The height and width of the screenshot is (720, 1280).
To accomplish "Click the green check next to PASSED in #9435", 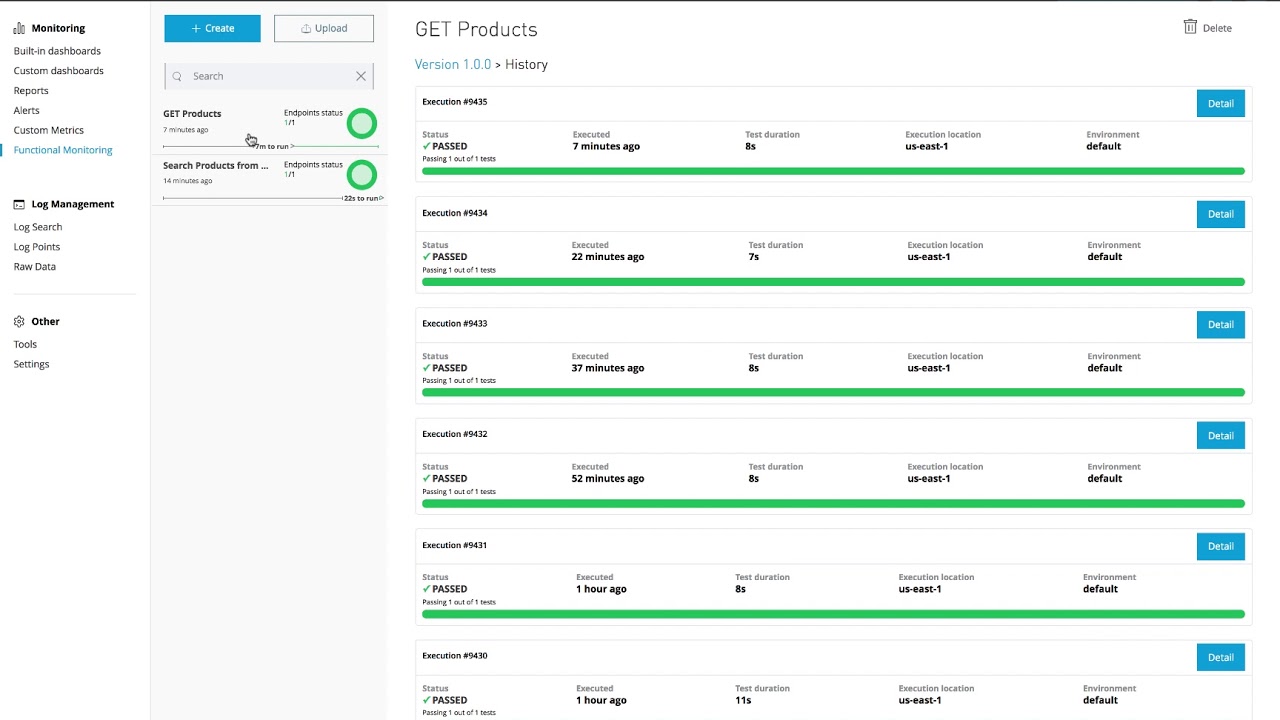I will pyautogui.click(x=427, y=146).
